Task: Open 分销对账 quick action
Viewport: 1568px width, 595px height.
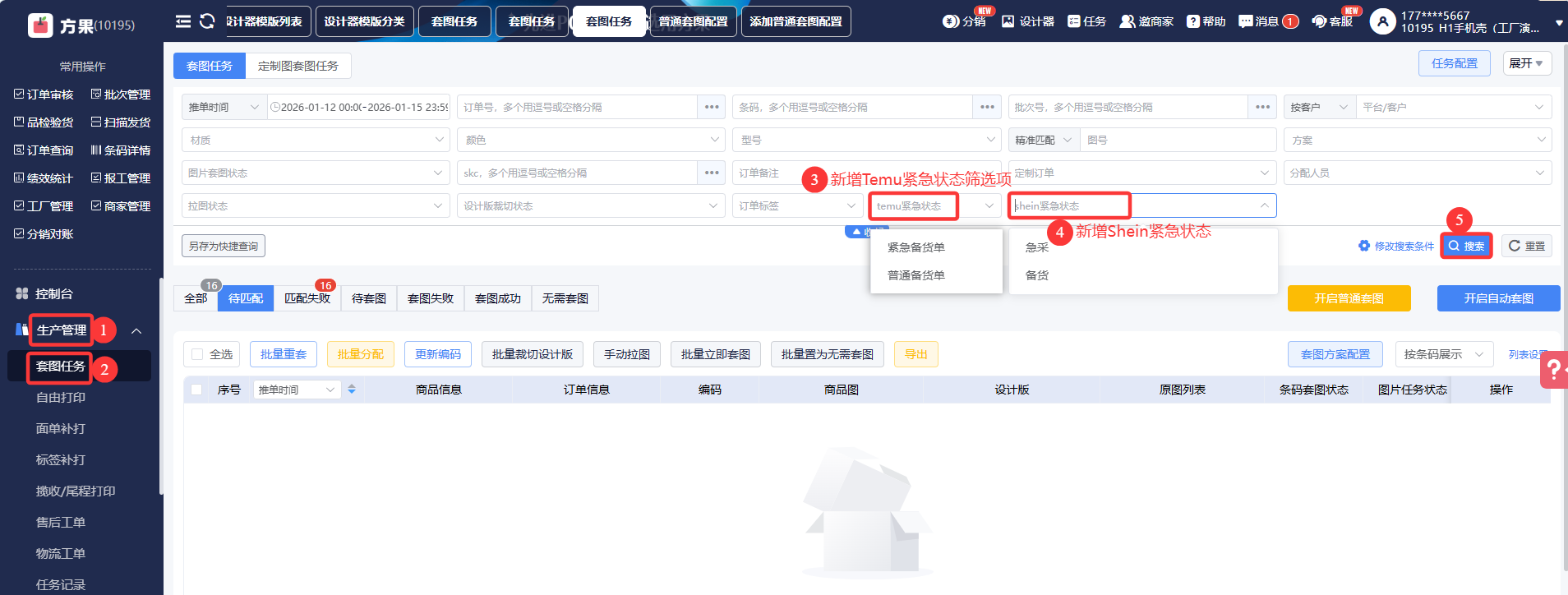Action: coord(44,234)
